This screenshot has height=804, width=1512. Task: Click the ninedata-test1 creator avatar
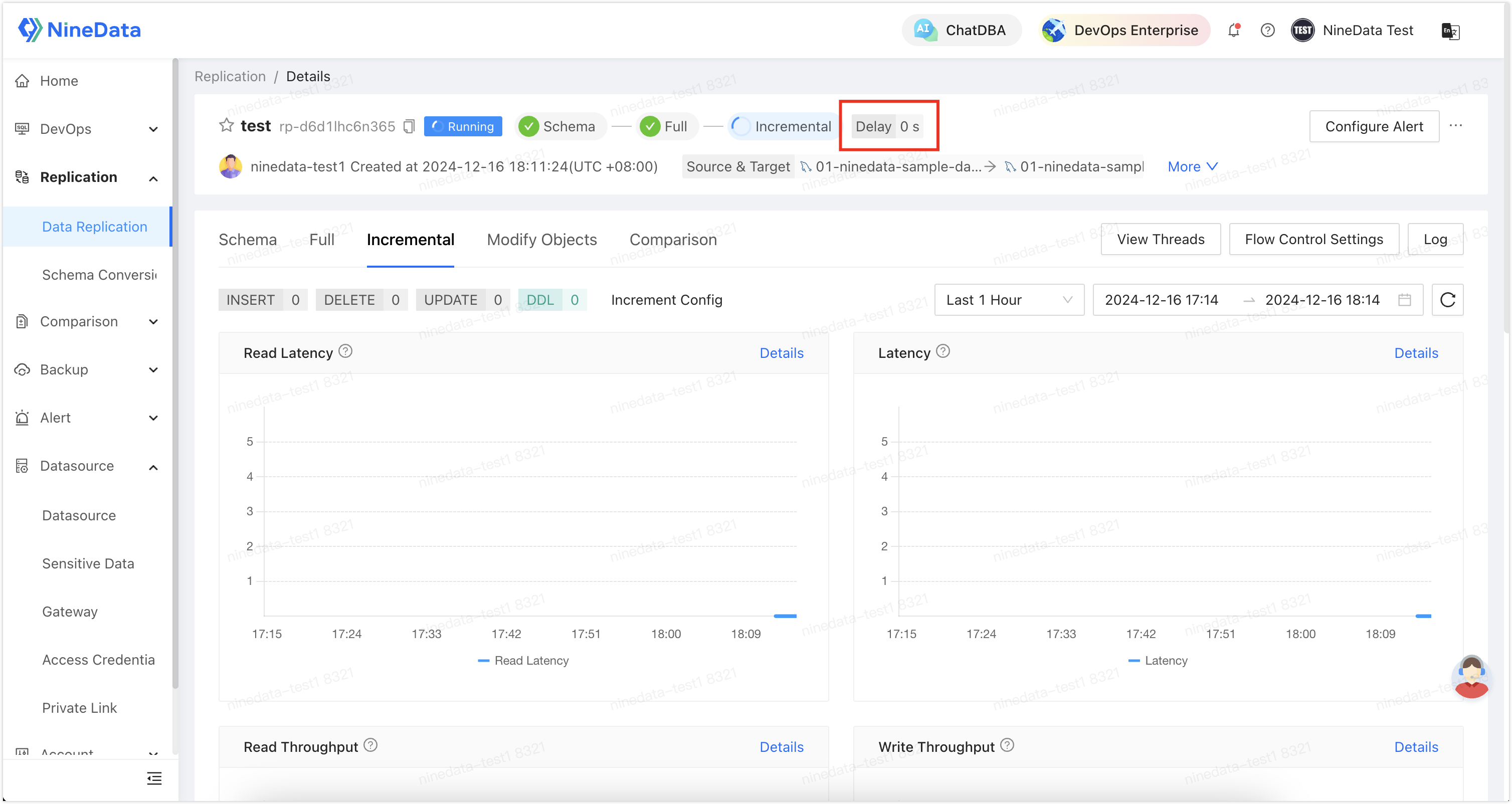(x=231, y=167)
